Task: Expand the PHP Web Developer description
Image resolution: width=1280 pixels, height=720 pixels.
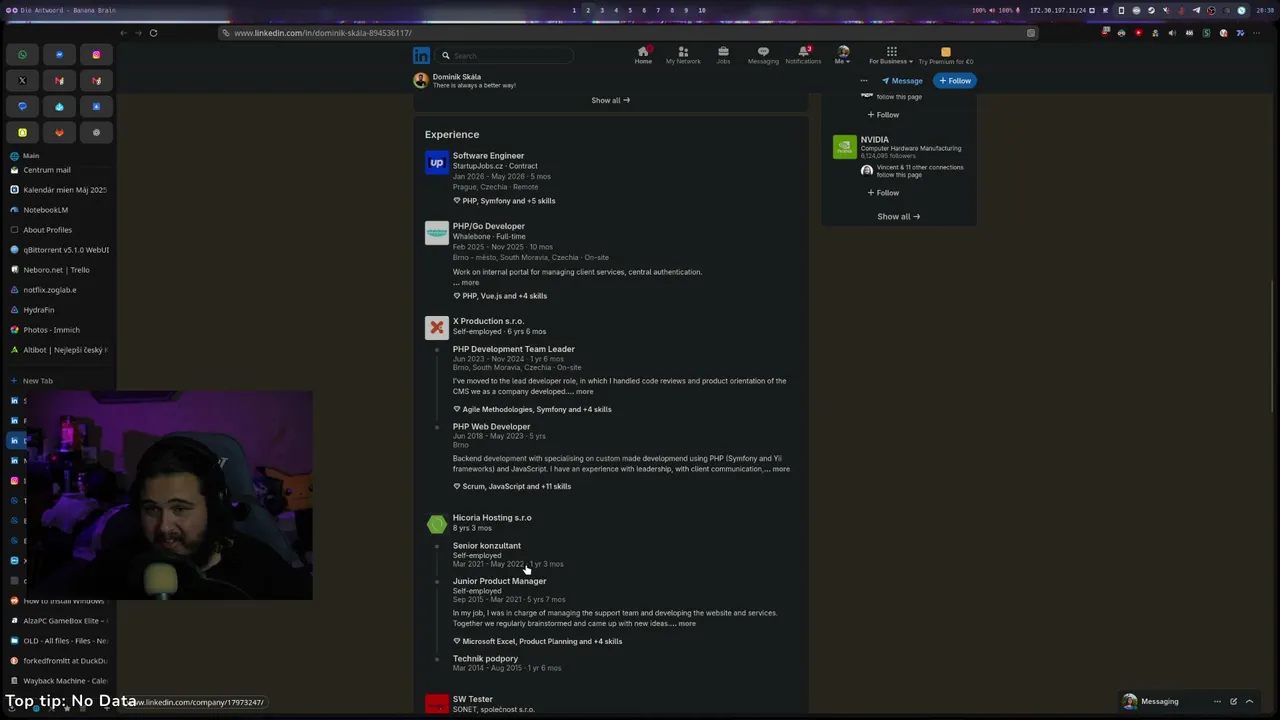Action: (x=780, y=469)
